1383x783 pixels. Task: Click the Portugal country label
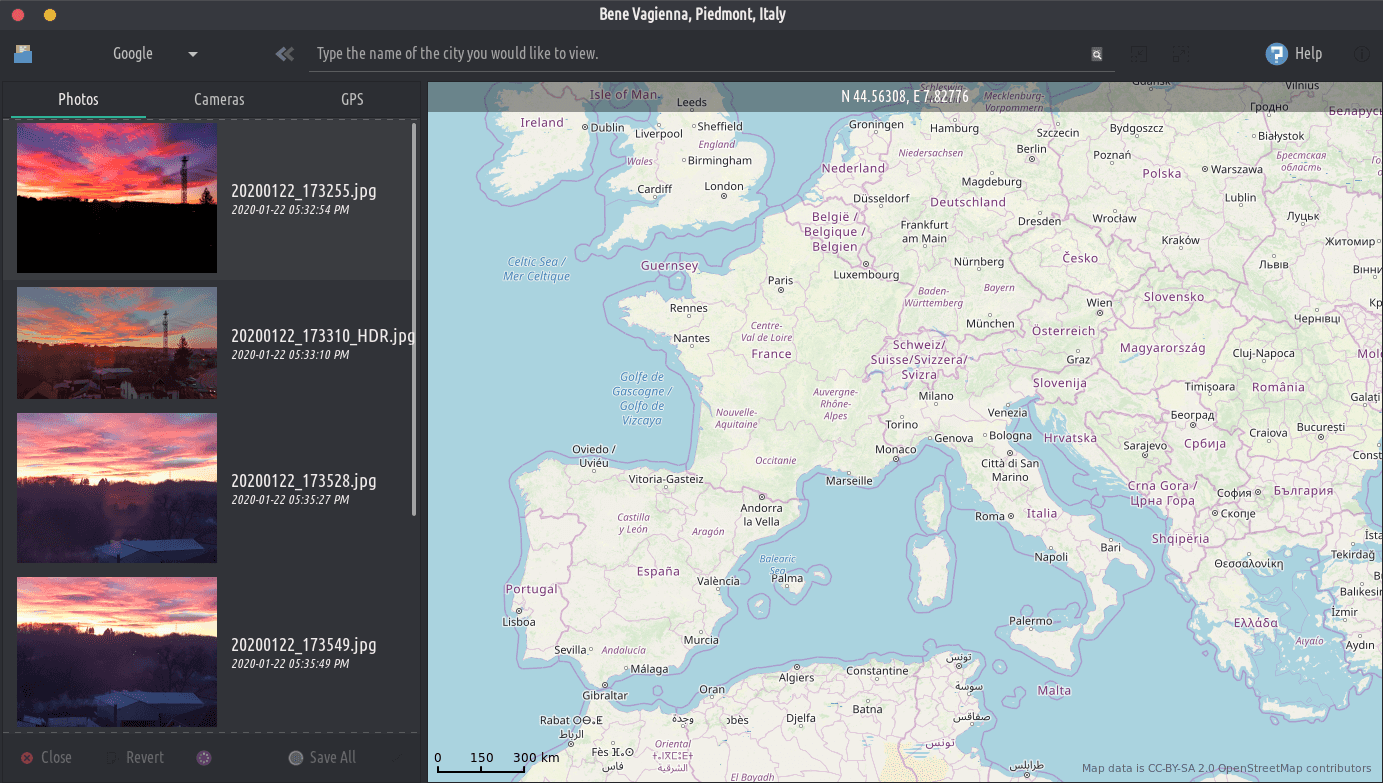[x=531, y=589]
